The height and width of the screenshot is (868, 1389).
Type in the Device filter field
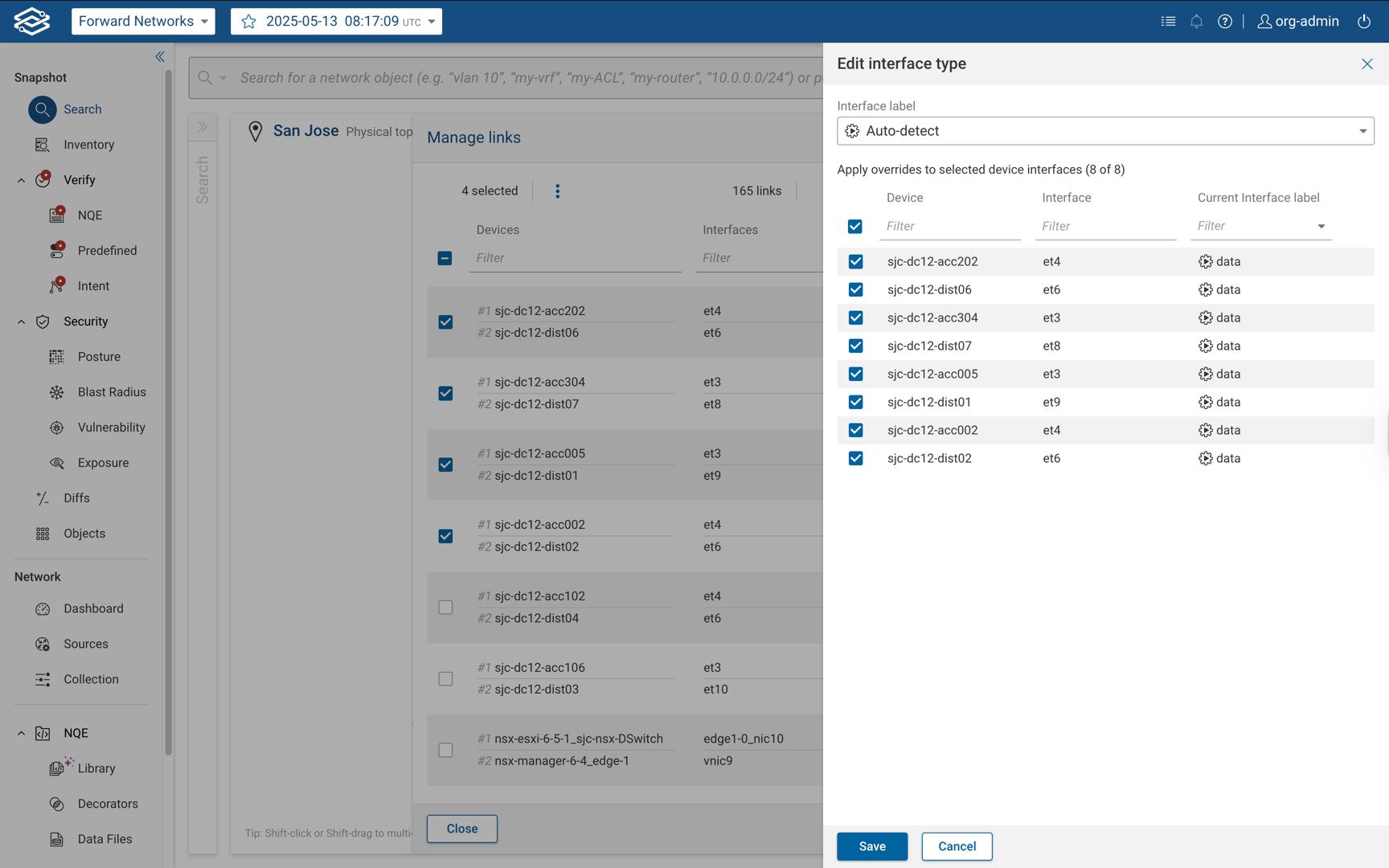[x=949, y=226]
